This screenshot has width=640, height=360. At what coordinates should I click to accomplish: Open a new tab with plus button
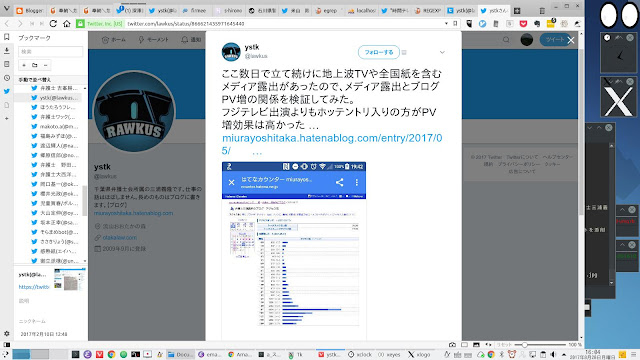tap(517, 11)
